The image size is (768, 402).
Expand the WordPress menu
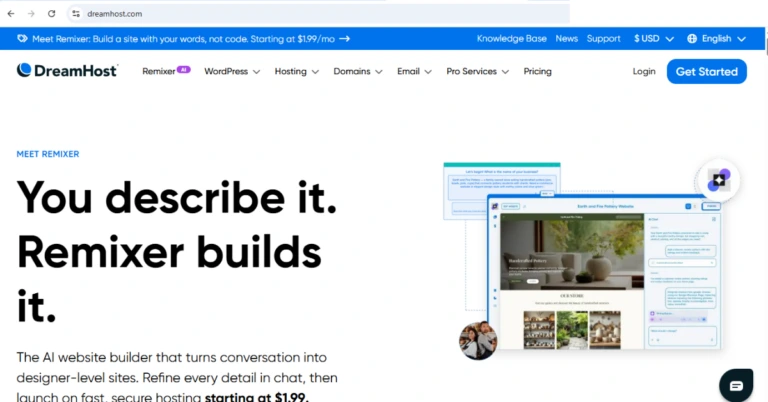click(232, 71)
